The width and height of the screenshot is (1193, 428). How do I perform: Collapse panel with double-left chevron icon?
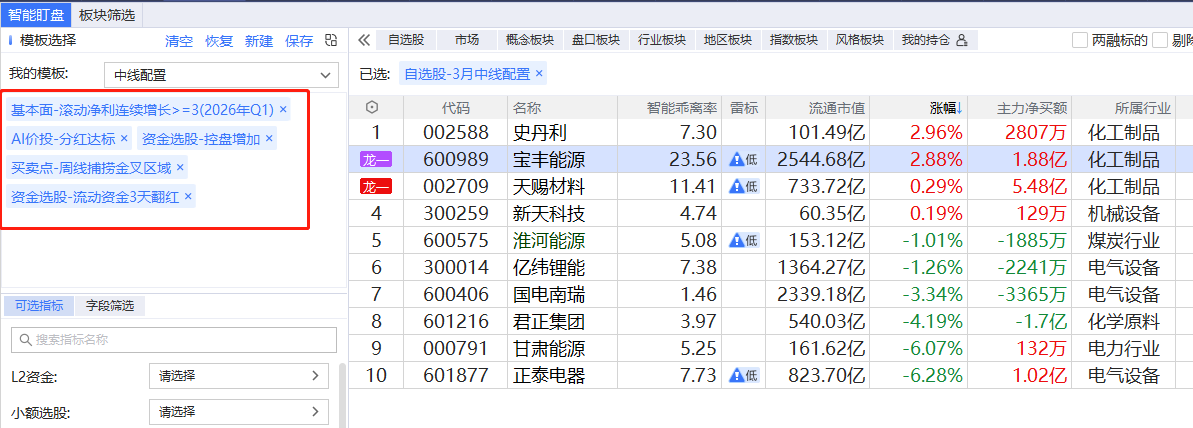tap(364, 40)
